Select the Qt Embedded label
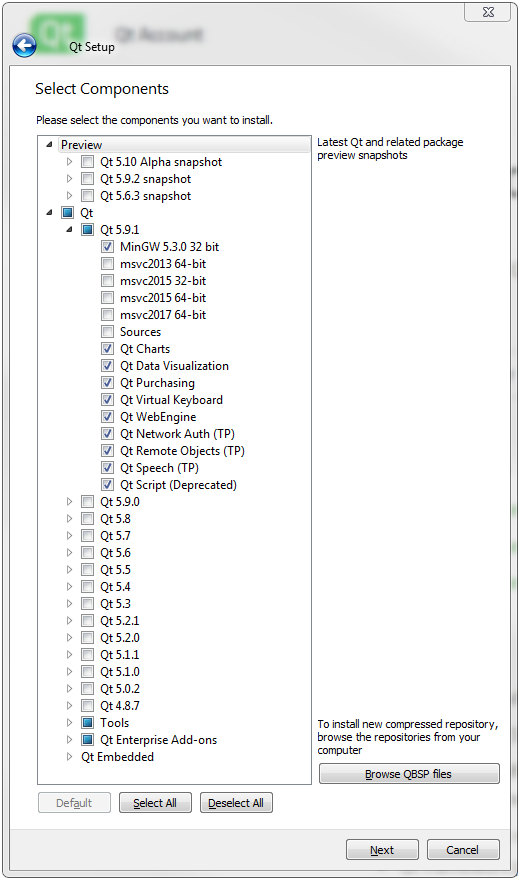This screenshot has width=518, height=878. (x=118, y=757)
